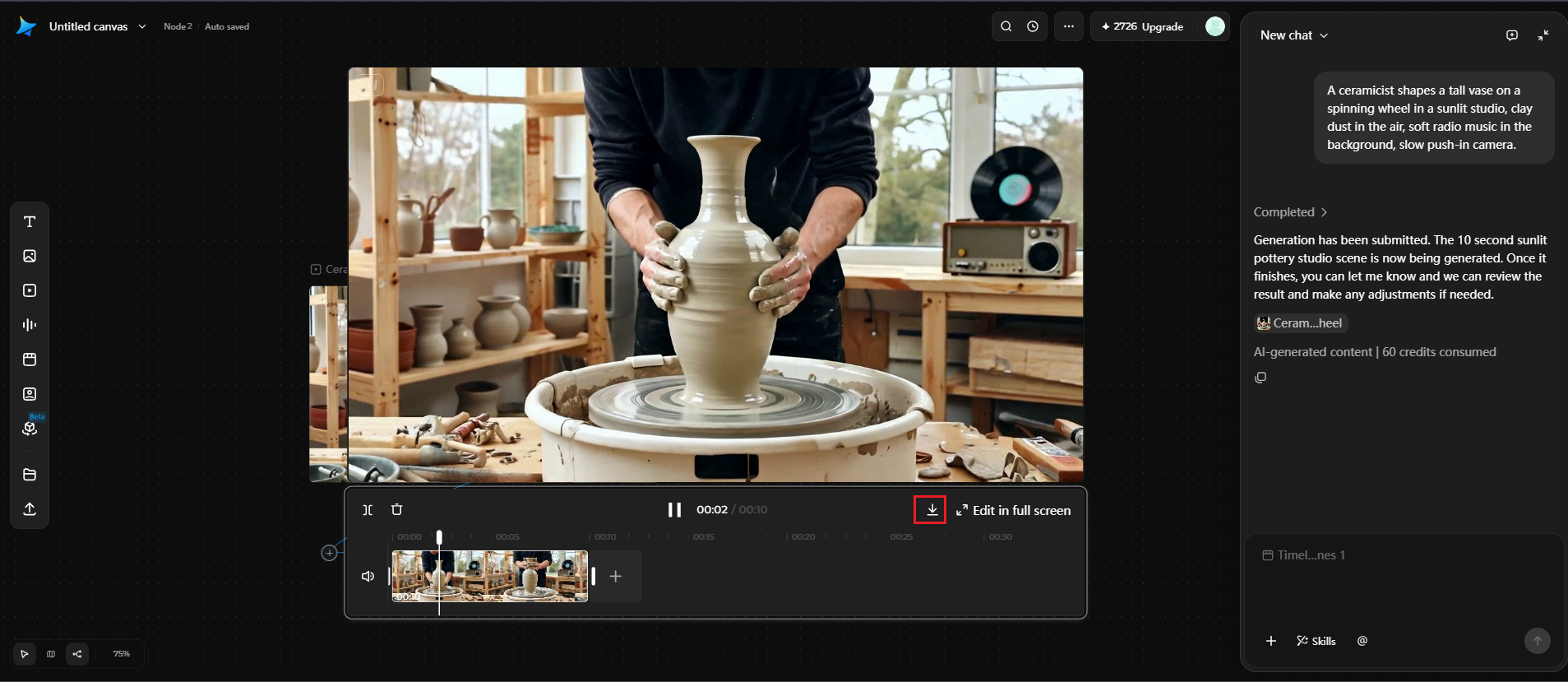Start a new chat with the chat-plus icon
1568x682 pixels.
coord(1512,35)
